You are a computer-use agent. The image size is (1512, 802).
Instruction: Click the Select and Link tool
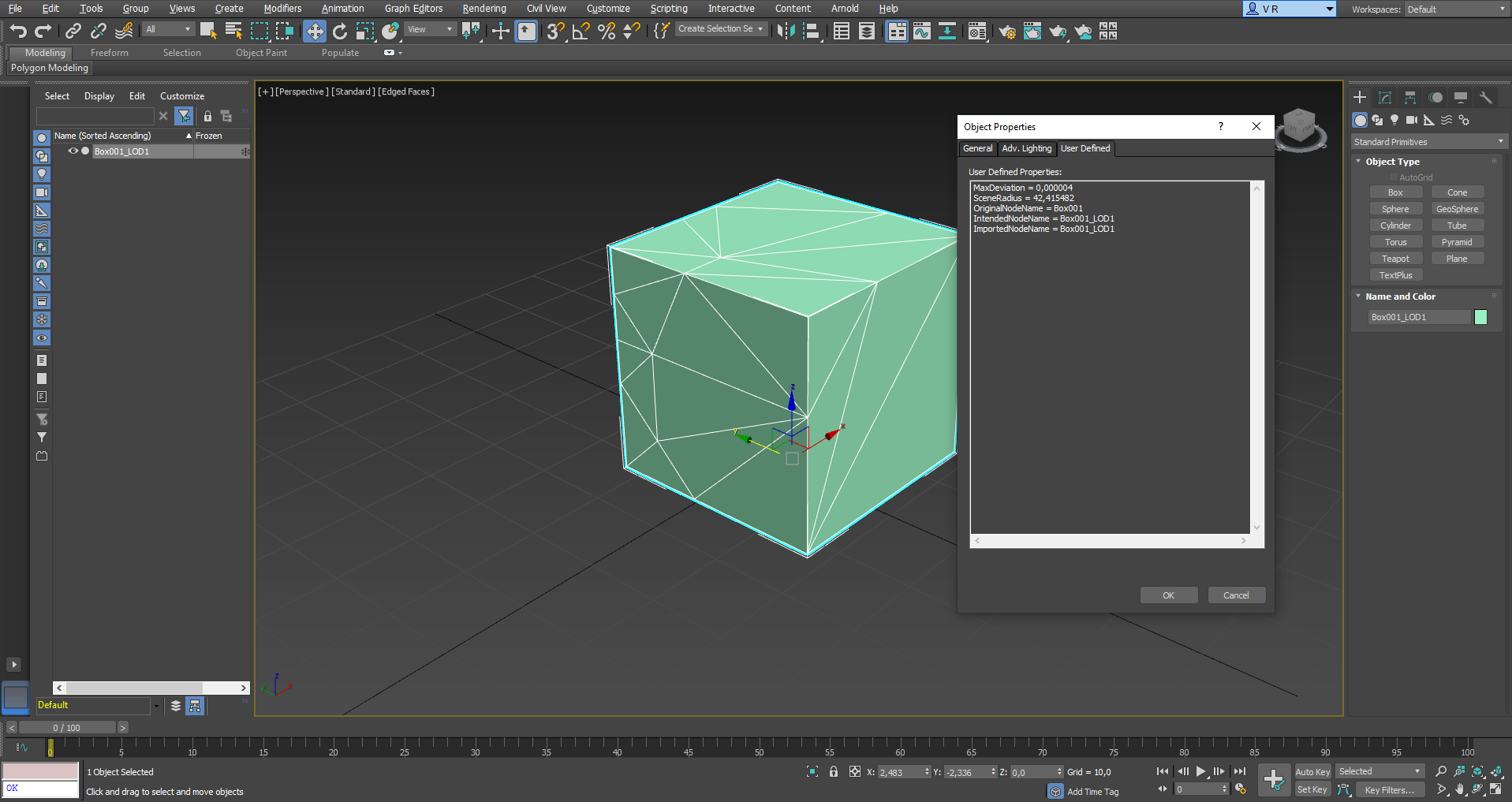[73, 31]
